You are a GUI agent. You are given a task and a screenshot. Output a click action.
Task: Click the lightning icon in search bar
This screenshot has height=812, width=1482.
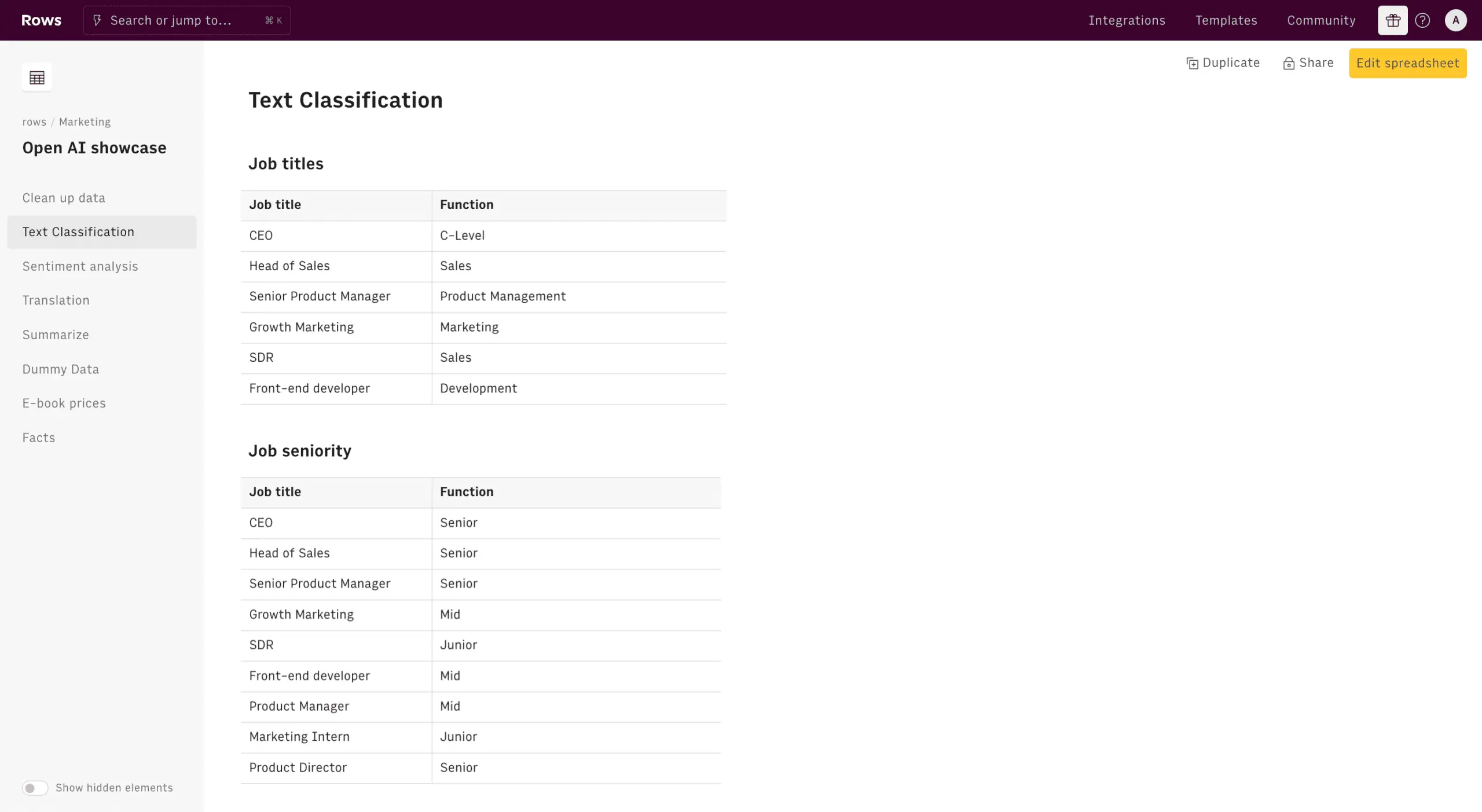pos(97,20)
